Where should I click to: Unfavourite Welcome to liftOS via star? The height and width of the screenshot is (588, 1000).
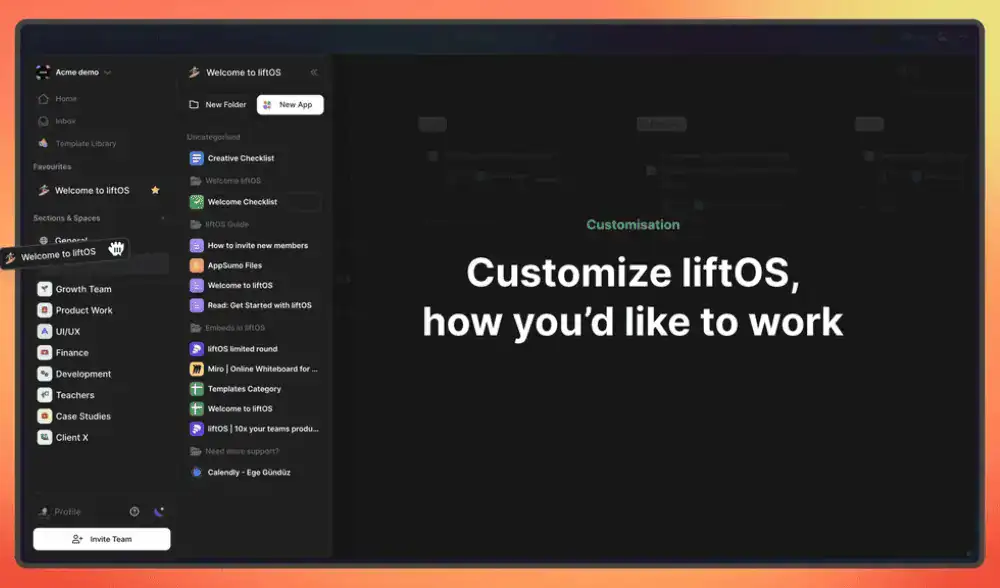click(x=155, y=190)
